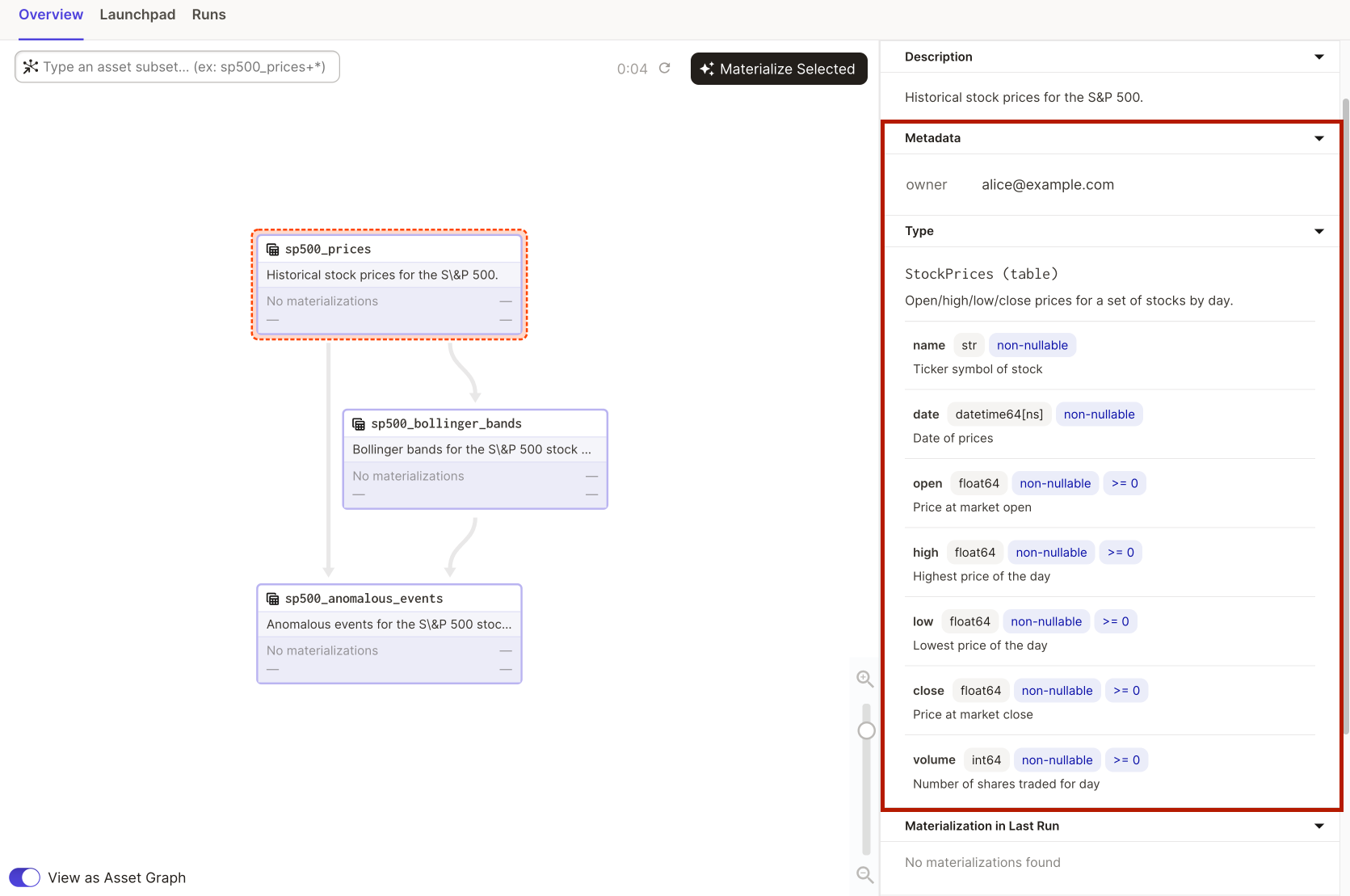The image size is (1350, 896).
Task: Click the float64 tag for open column
Action: pyautogui.click(x=978, y=483)
